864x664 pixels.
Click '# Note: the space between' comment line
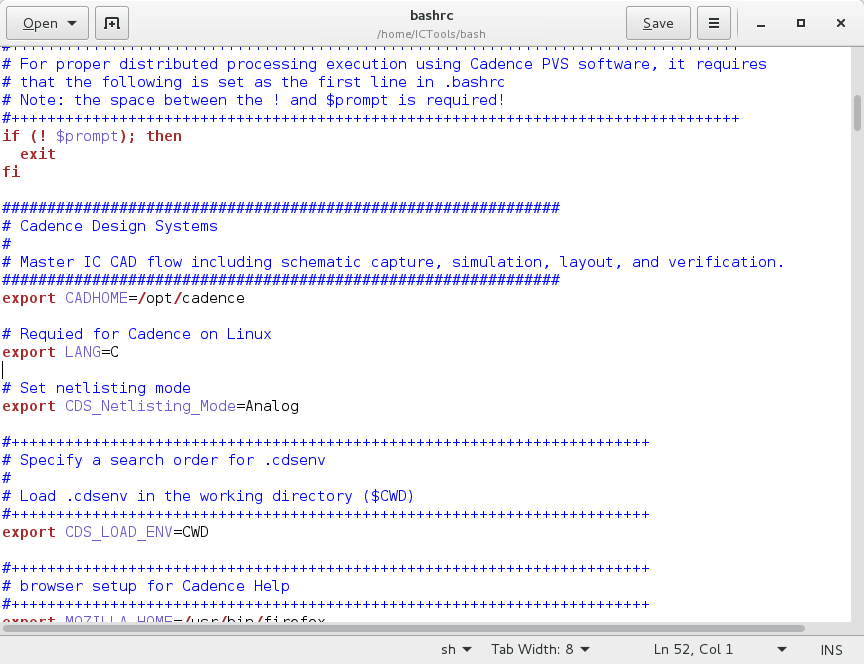click(253, 100)
